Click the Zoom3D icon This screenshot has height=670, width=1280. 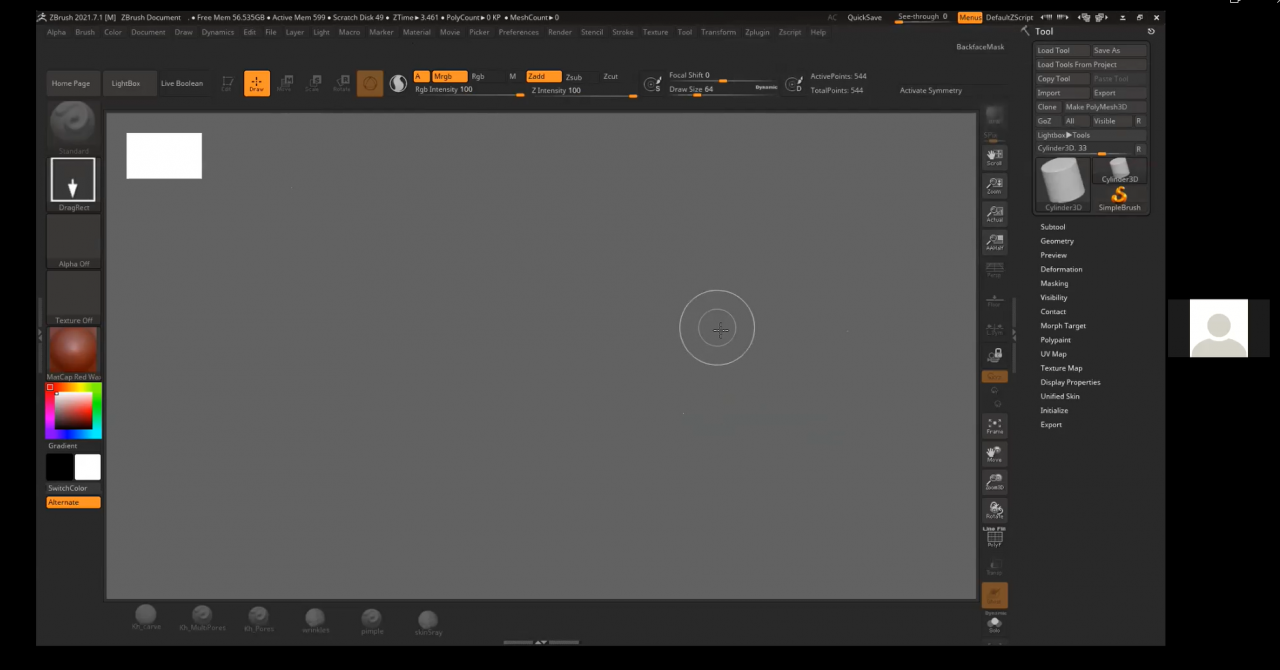[994, 482]
